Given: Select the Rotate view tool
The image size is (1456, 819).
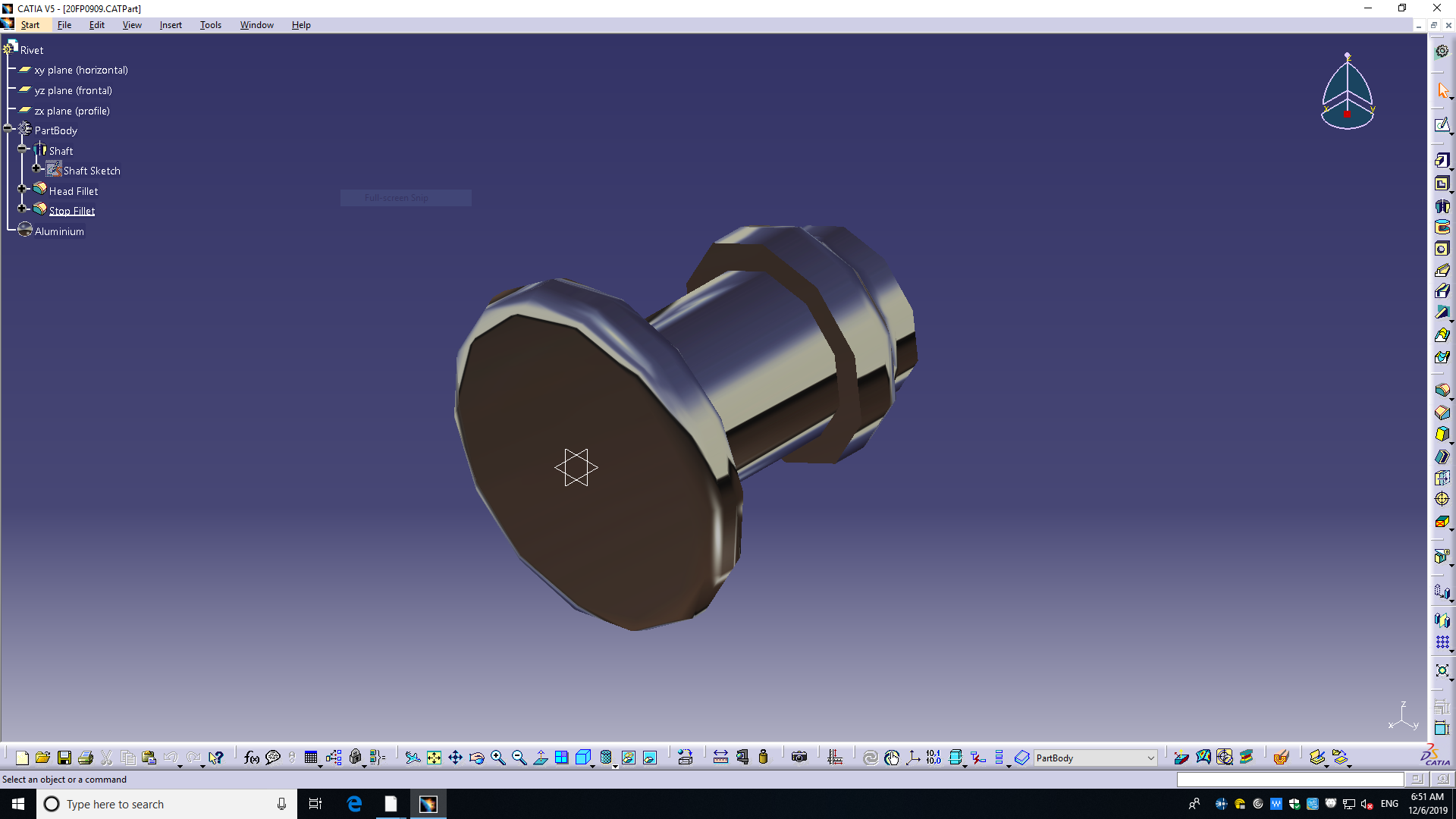Looking at the screenshot, I should point(476,758).
